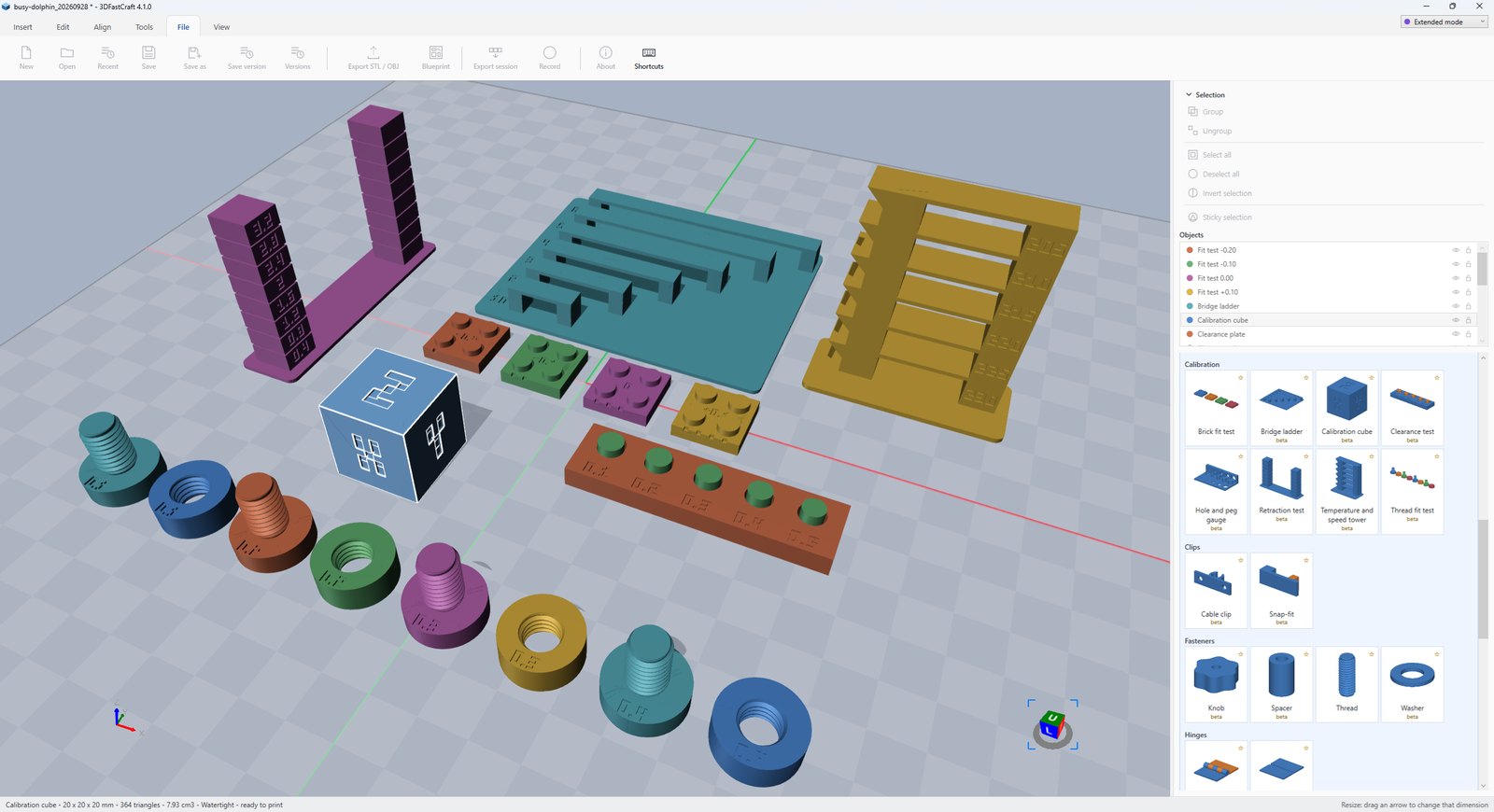
Task: Click the parts library vertical scrollbar
Action: pos(1483,579)
